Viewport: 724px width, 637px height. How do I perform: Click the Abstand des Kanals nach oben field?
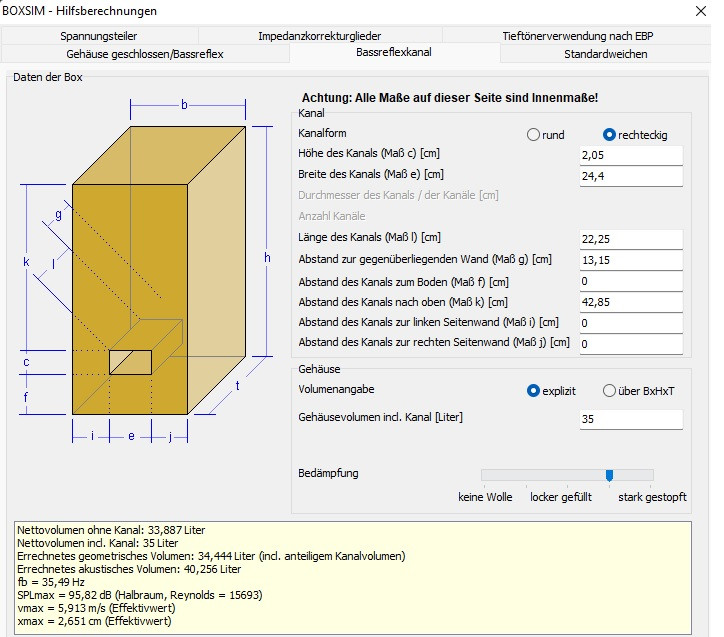(x=631, y=302)
